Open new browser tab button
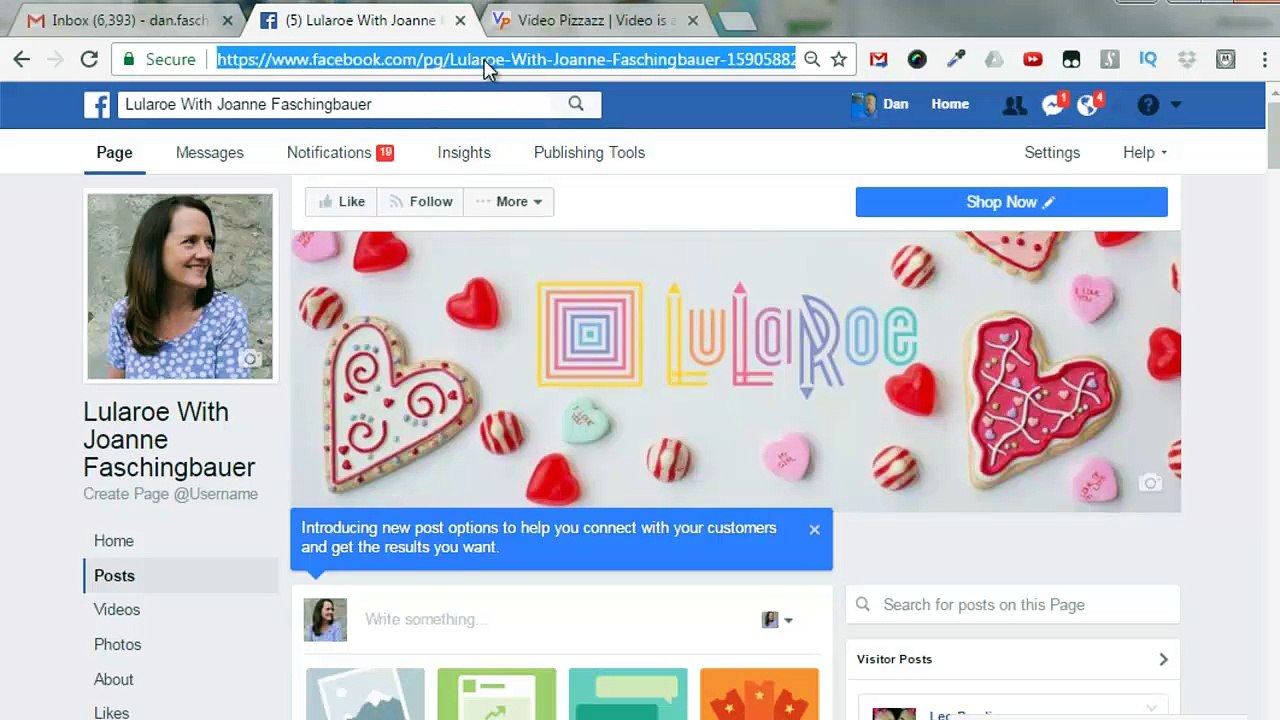 point(737,21)
